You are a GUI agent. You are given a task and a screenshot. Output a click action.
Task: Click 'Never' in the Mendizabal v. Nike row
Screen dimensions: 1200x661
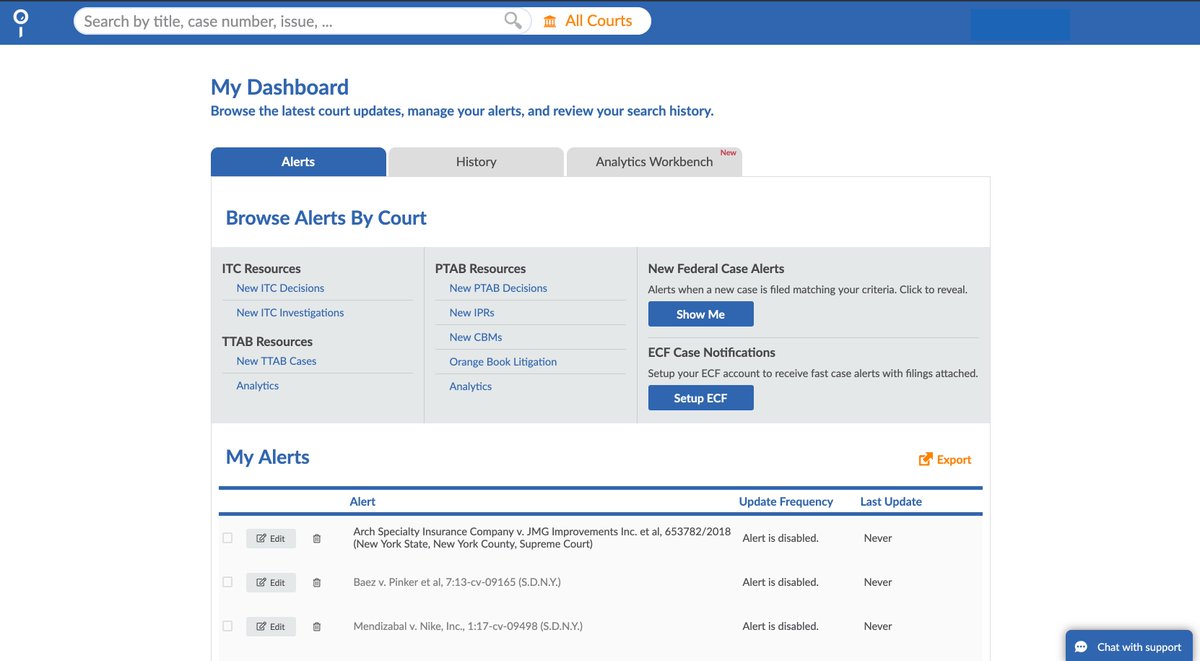tap(878, 626)
